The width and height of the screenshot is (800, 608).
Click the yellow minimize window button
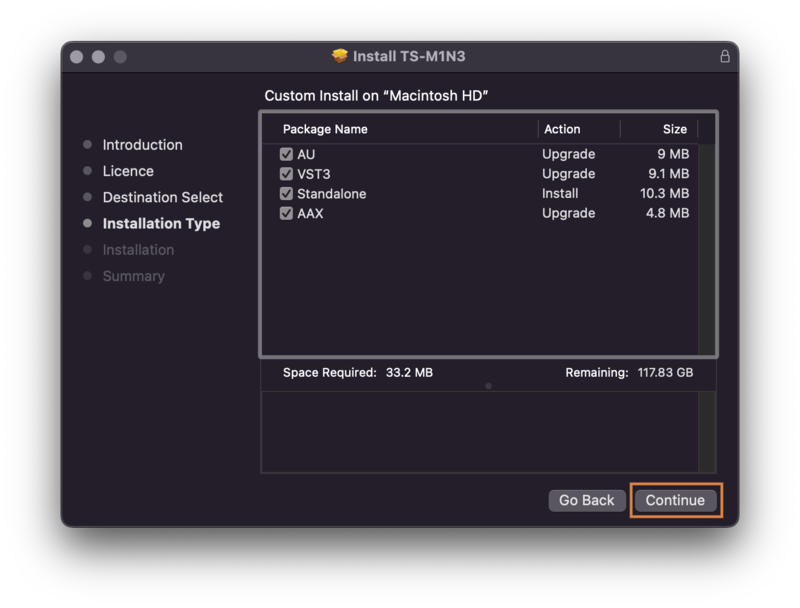[98, 57]
